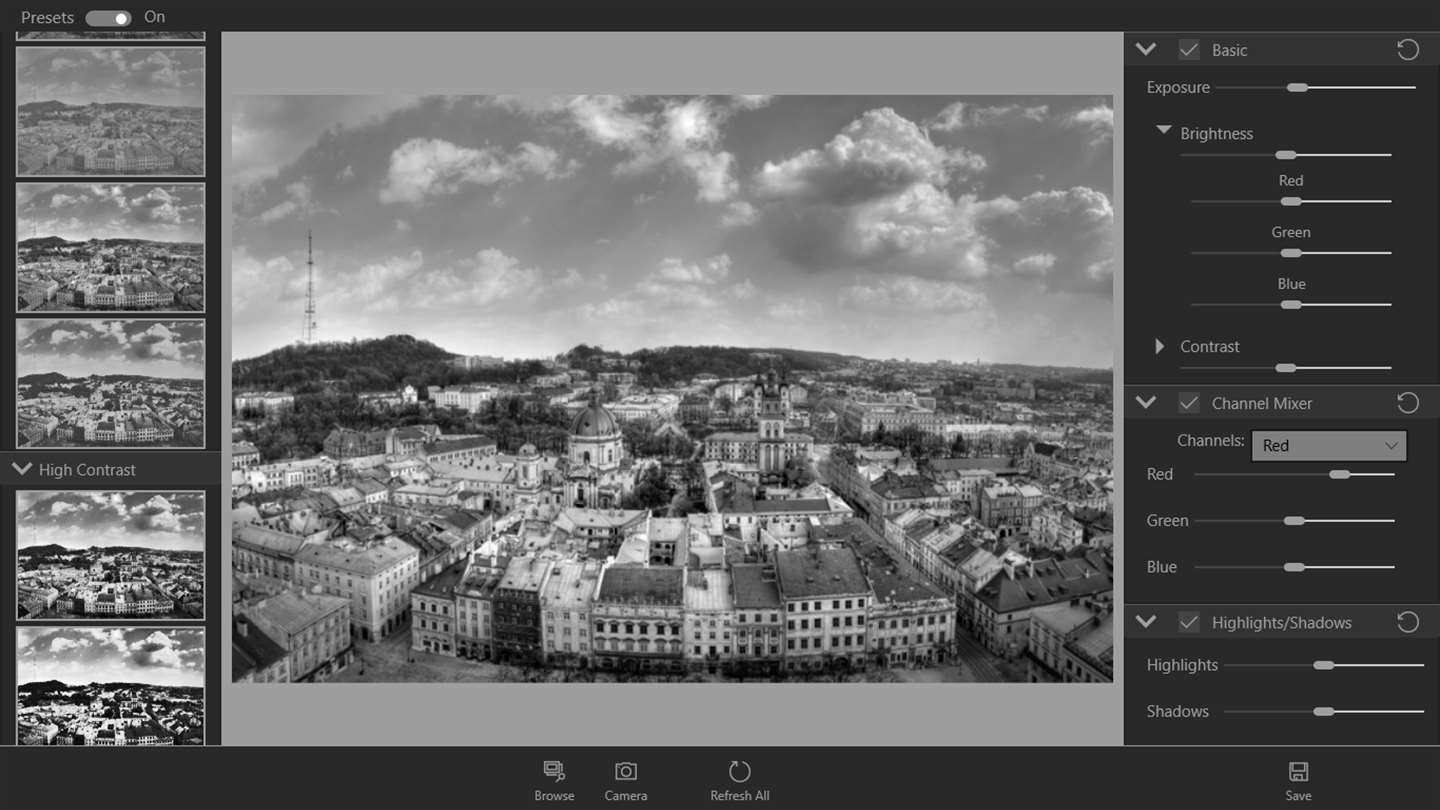Click the Channel Mixer Blue slider handle

[x=1294, y=567]
